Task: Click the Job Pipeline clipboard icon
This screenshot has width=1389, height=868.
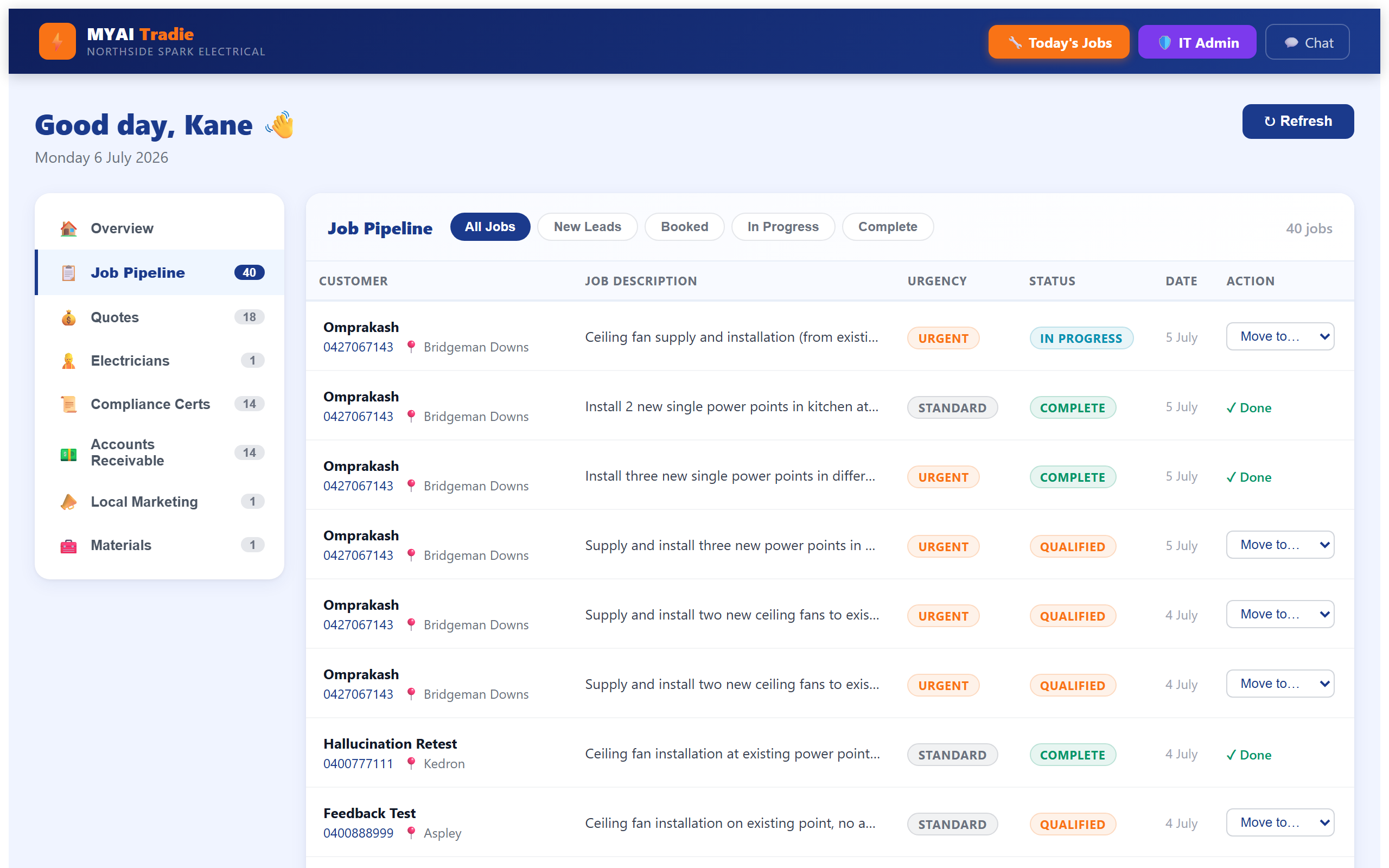Action: point(68,273)
